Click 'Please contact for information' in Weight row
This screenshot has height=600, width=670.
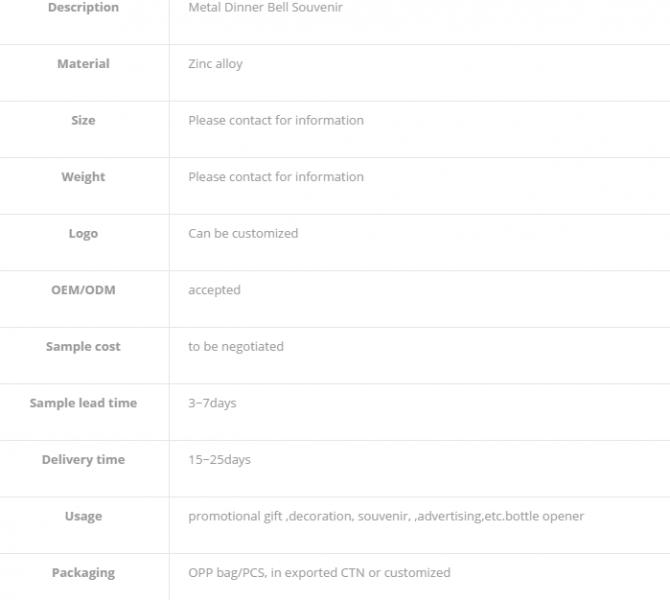(276, 177)
